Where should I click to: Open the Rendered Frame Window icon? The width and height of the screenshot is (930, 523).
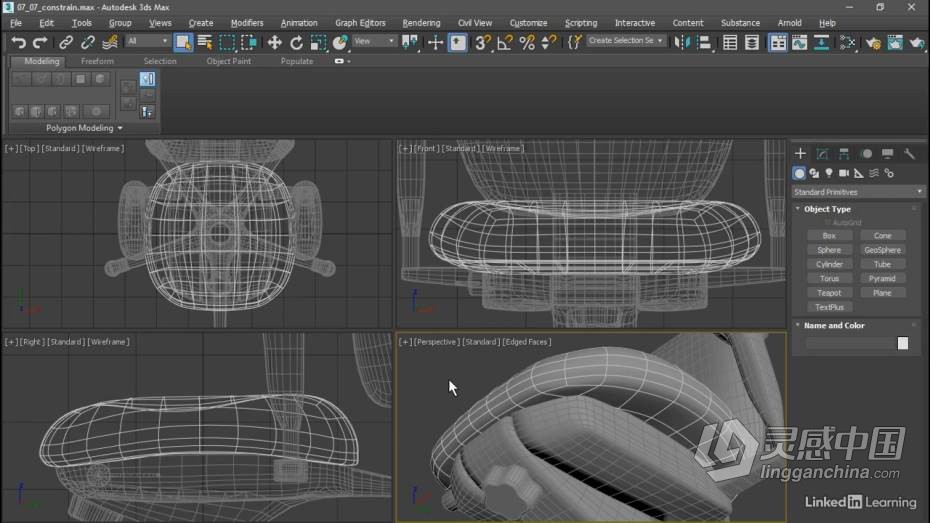click(895, 42)
